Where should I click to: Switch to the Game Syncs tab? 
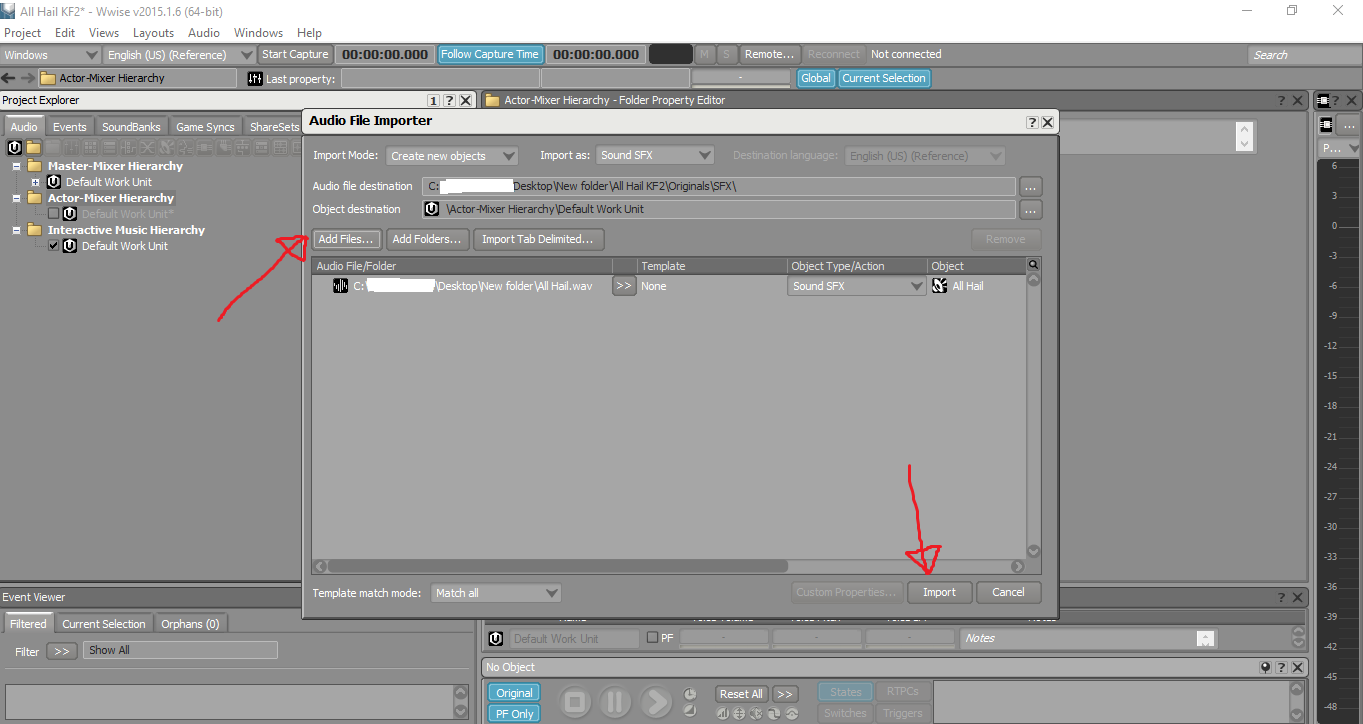pyautogui.click(x=205, y=127)
